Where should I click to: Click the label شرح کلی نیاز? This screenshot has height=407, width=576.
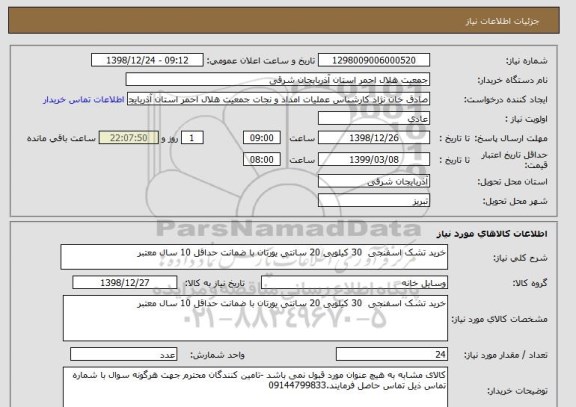tap(520, 258)
